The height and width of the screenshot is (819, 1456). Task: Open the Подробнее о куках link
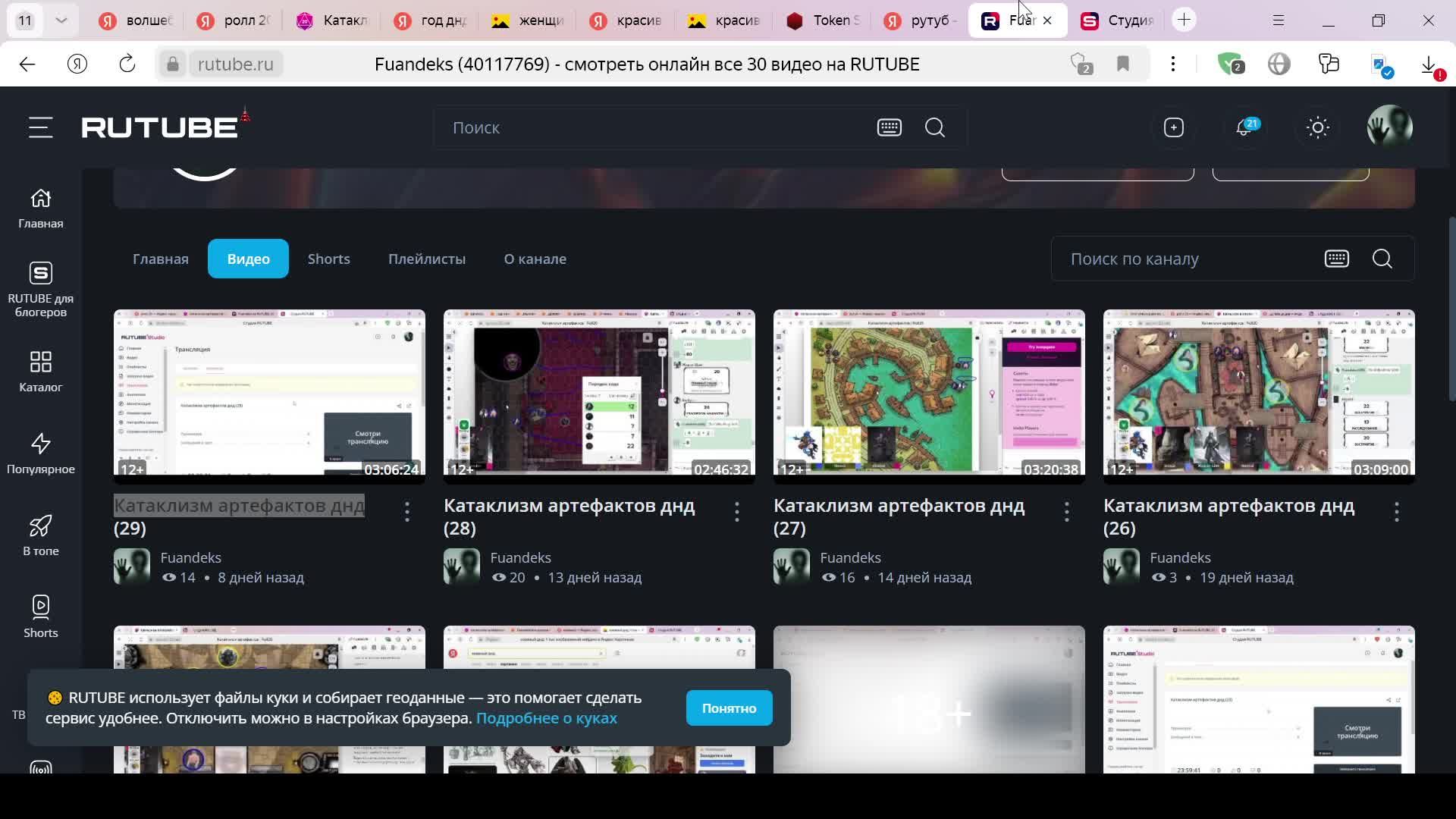point(546,718)
